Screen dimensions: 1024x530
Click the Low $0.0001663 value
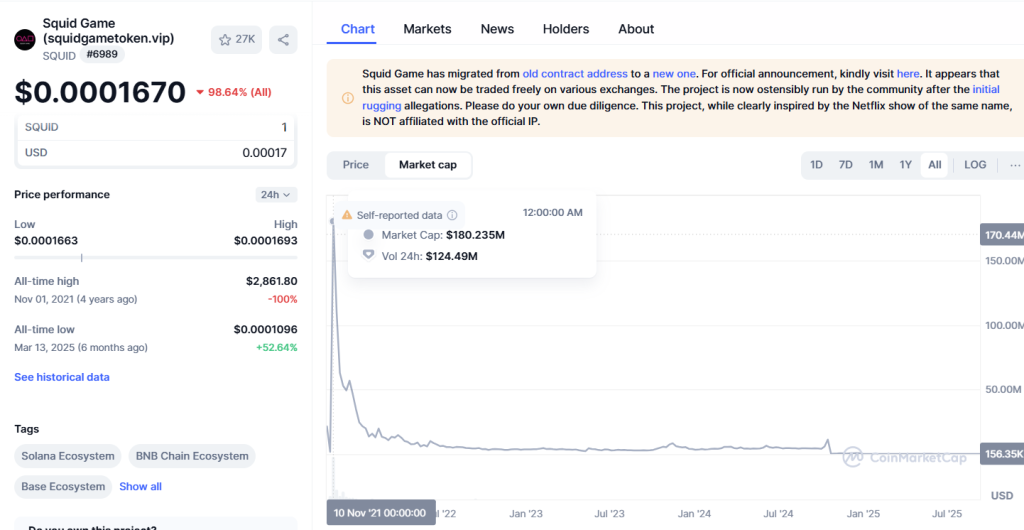46,240
